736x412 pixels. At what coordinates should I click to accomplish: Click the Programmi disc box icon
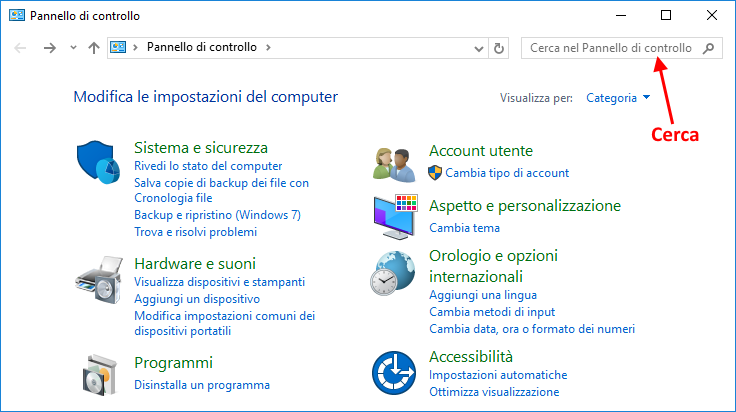tap(100, 375)
